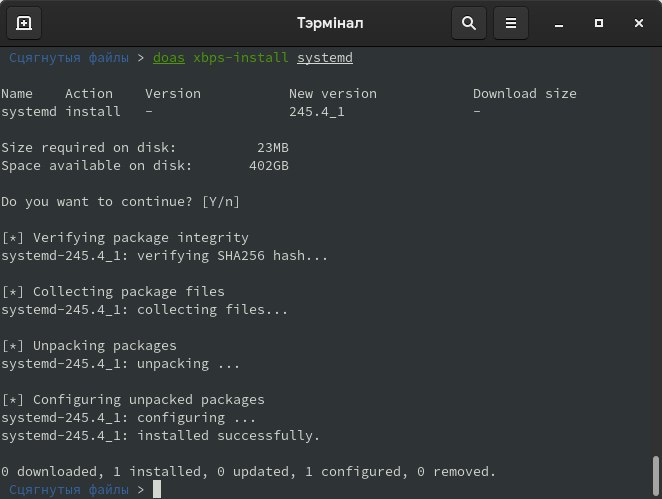Click the '245.4_1' new version value
This screenshot has width=662, height=499.
coord(317,112)
